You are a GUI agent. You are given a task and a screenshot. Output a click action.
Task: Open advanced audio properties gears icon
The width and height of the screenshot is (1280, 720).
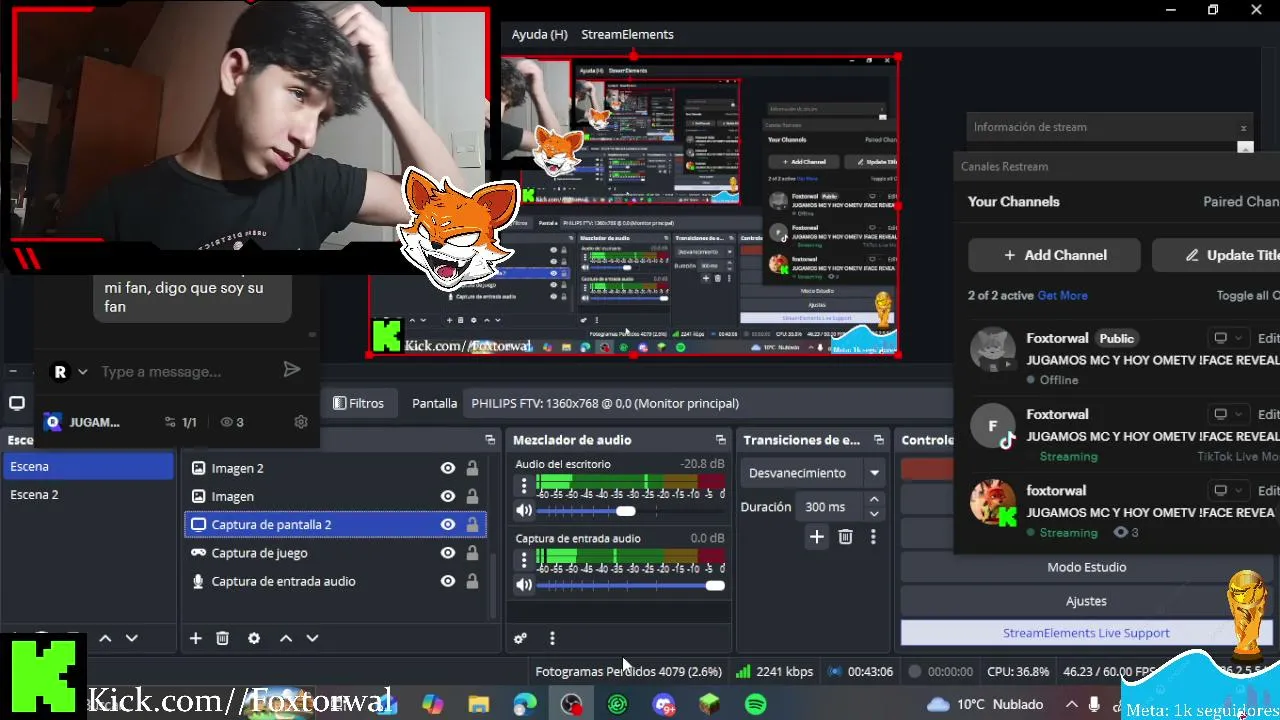(520, 638)
